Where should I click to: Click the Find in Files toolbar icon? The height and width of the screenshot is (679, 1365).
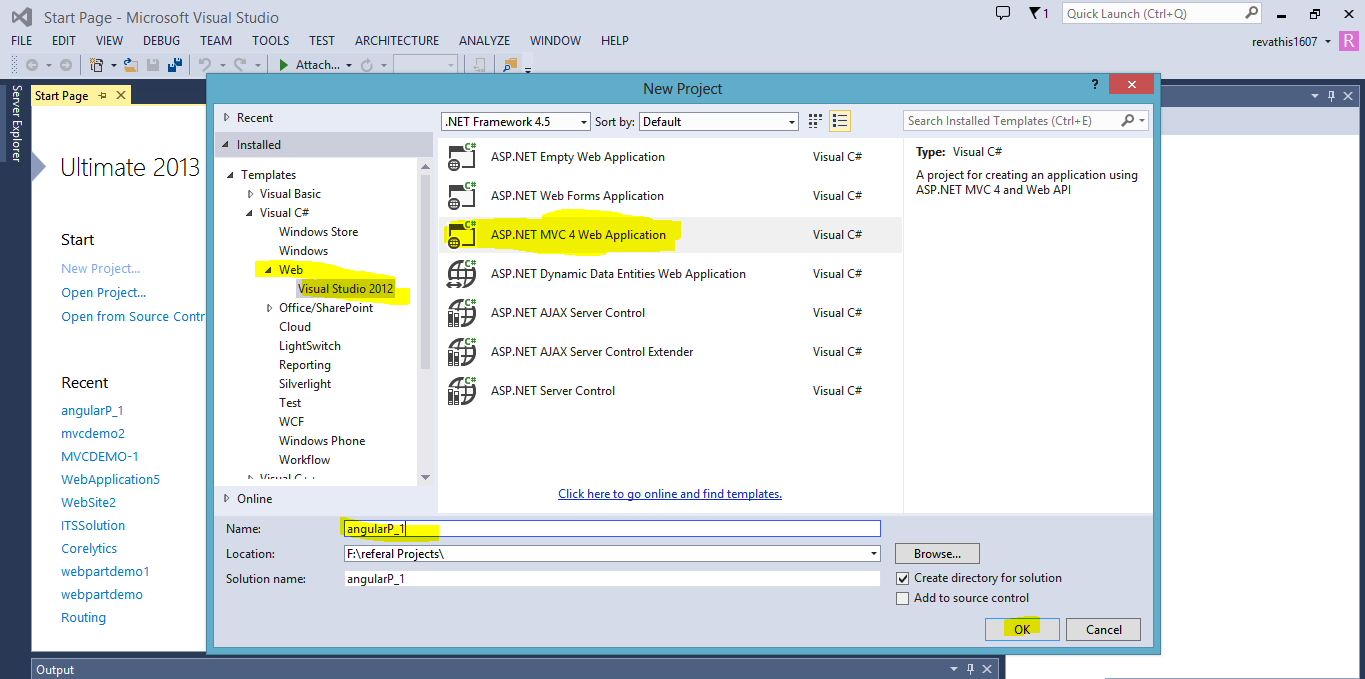[510, 65]
